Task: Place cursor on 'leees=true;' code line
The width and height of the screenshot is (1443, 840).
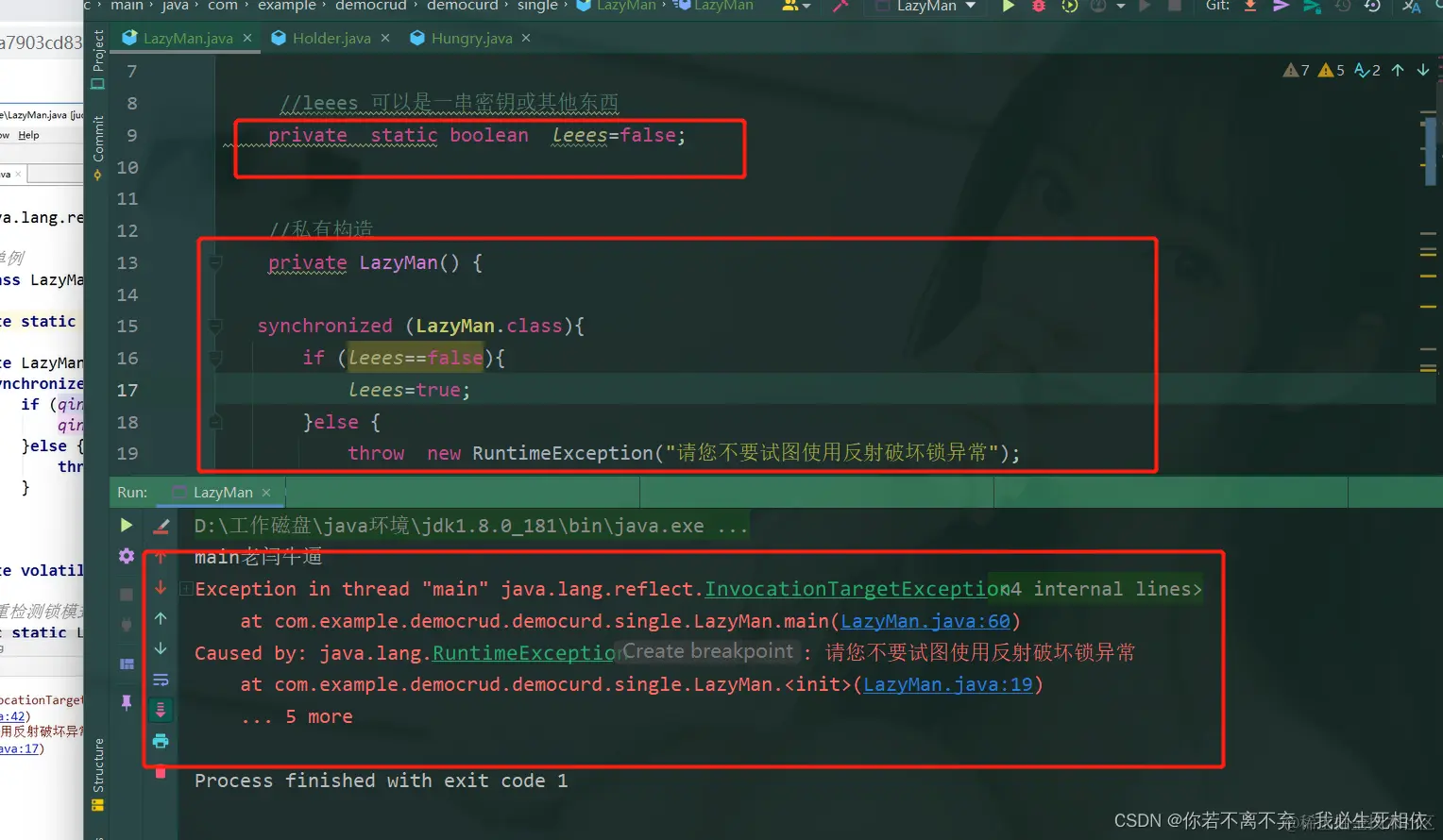Action: click(409, 390)
